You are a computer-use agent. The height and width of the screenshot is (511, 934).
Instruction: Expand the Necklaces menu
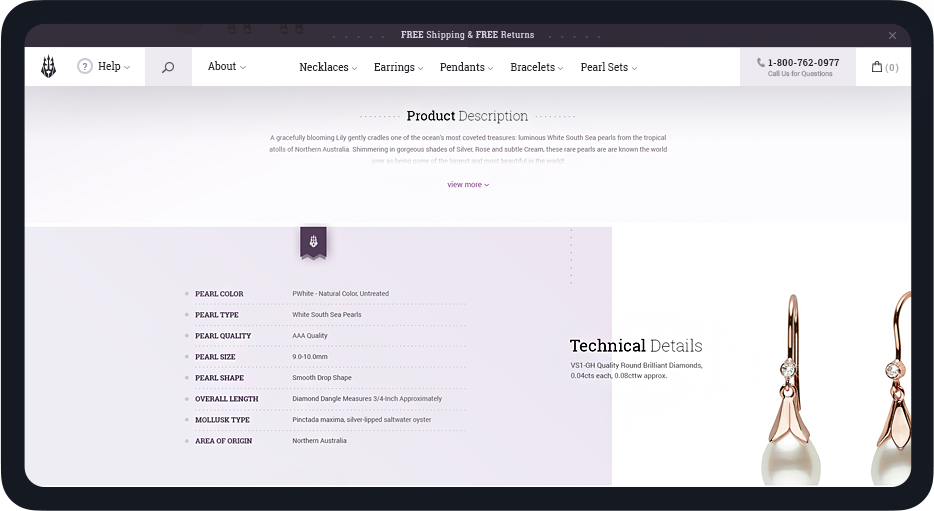(x=327, y=68)
